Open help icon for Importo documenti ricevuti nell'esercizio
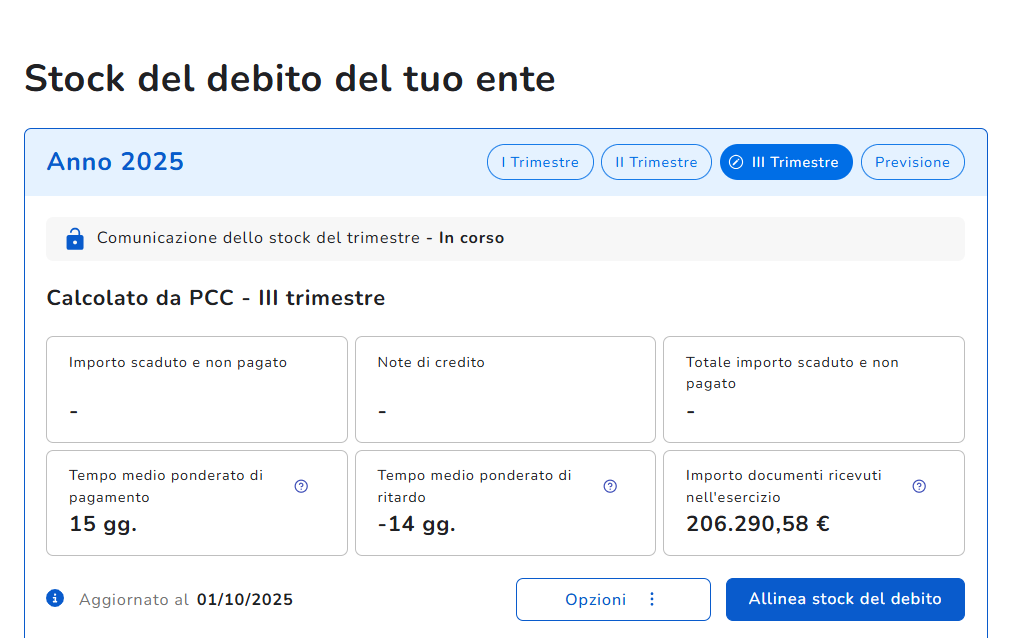The image size is (1014, 638). click(x=919, y=486)
